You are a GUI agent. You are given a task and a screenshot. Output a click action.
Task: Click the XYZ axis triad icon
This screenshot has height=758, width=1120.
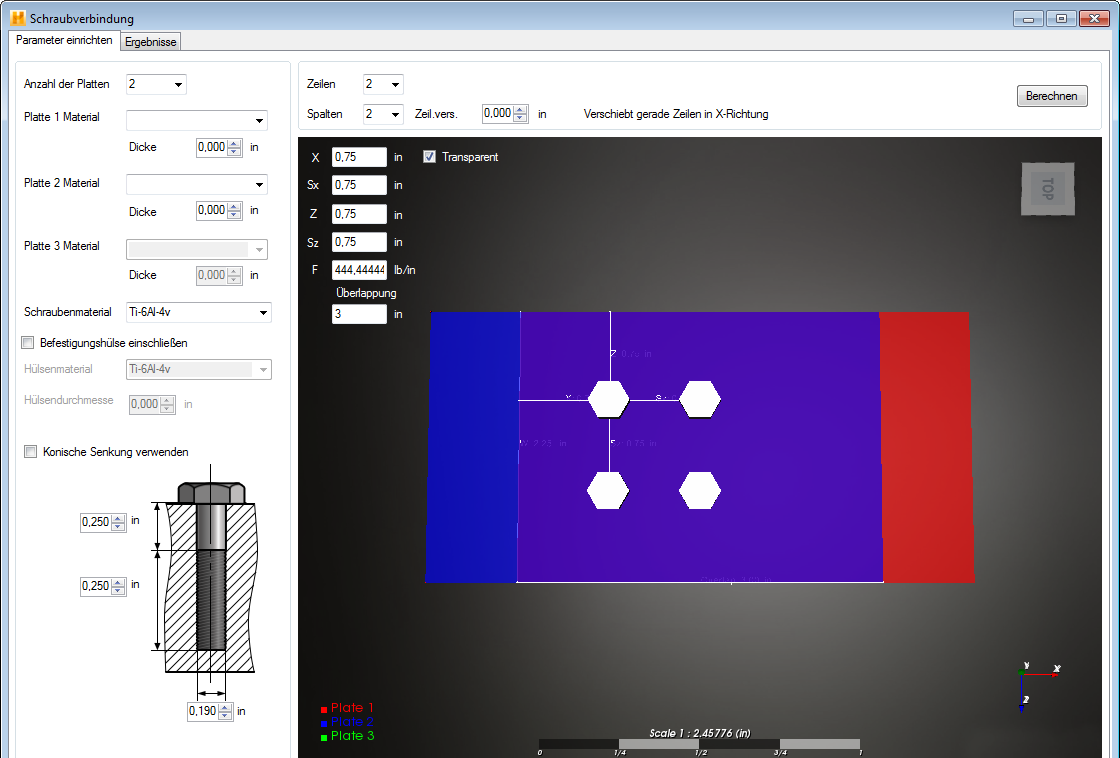click(x=1037, y=686)
